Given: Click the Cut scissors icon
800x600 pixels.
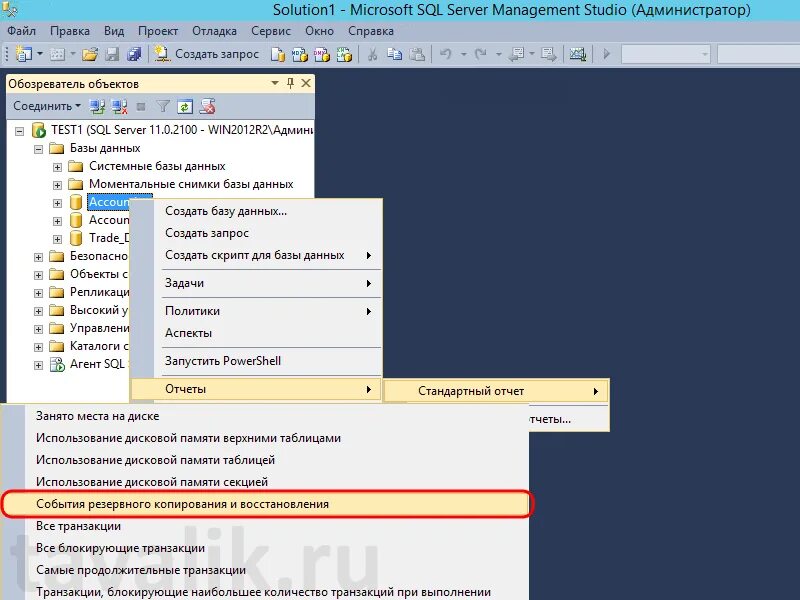Looking at the screenshot, I should point(372,54).
